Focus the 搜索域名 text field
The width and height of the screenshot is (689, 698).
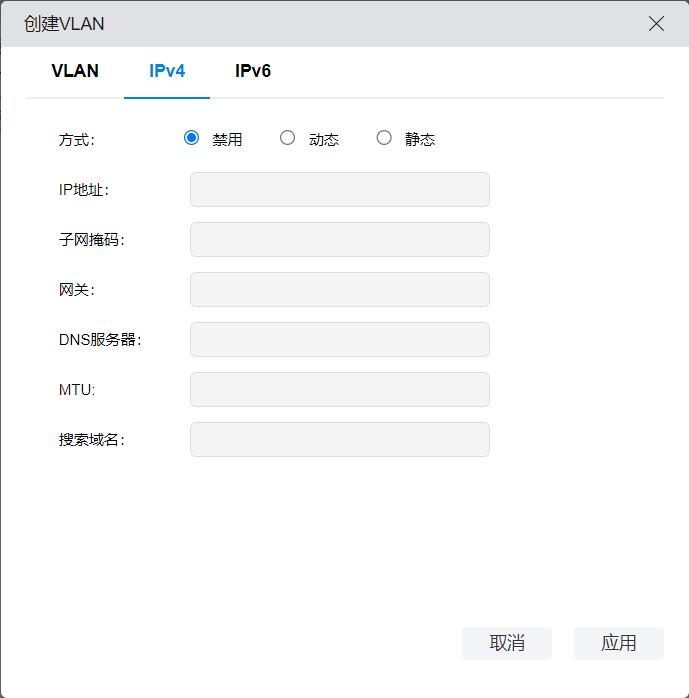(339, 439)
